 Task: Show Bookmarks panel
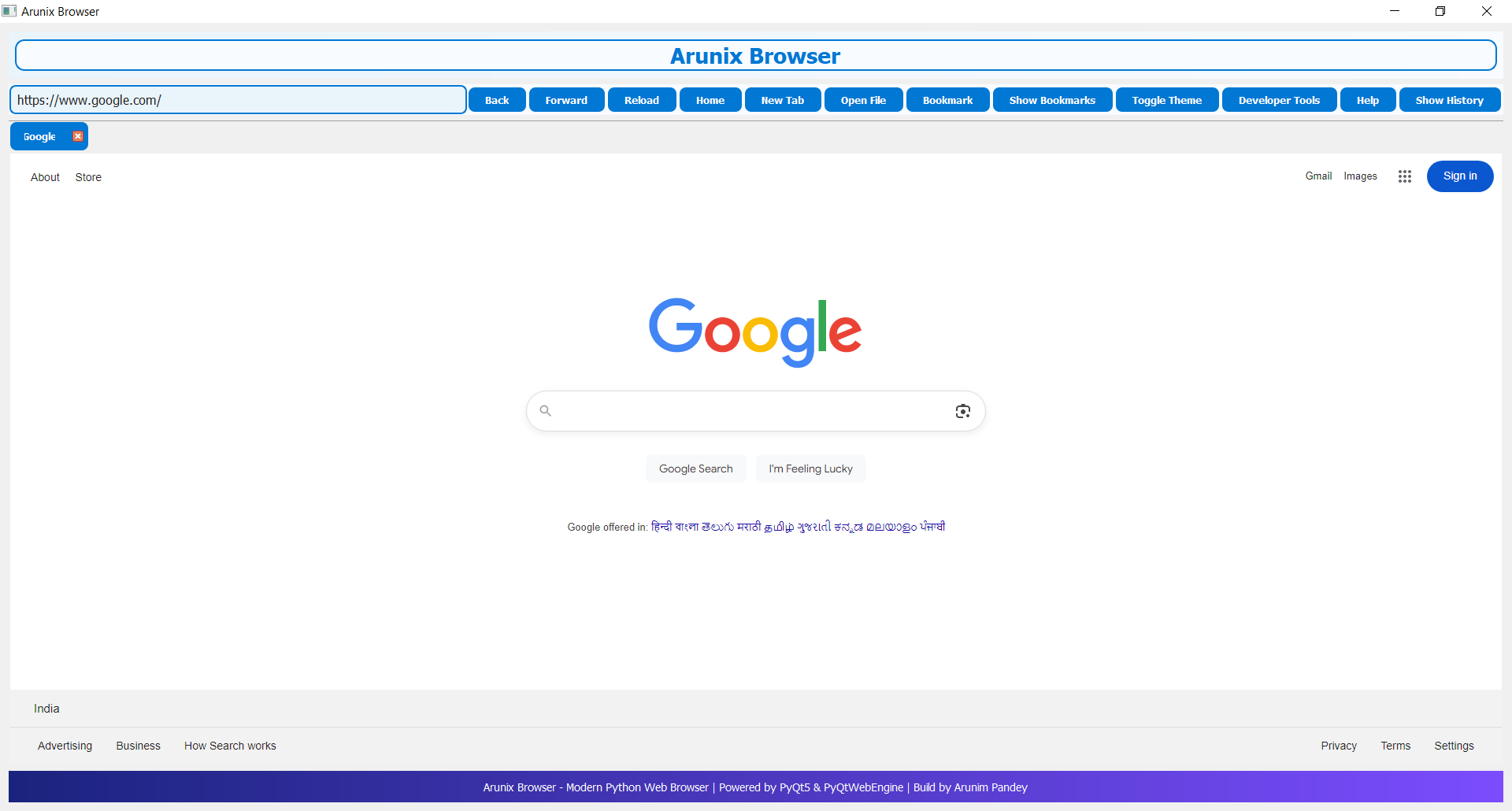click(1052, 99)
